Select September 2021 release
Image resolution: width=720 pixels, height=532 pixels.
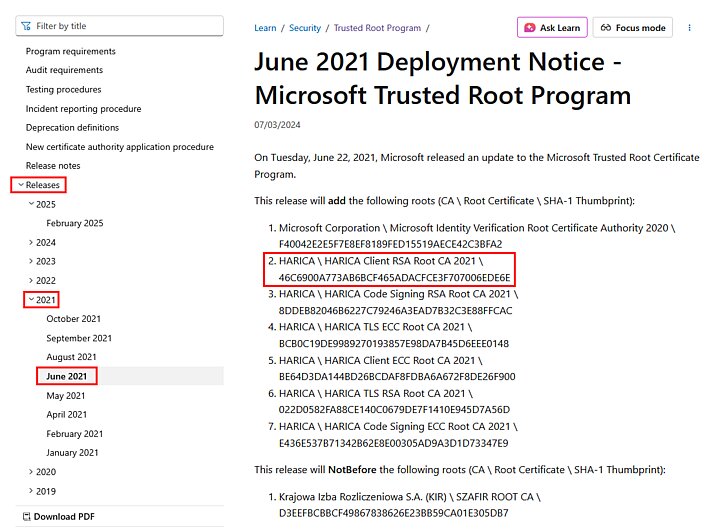(x=79, y=338)
